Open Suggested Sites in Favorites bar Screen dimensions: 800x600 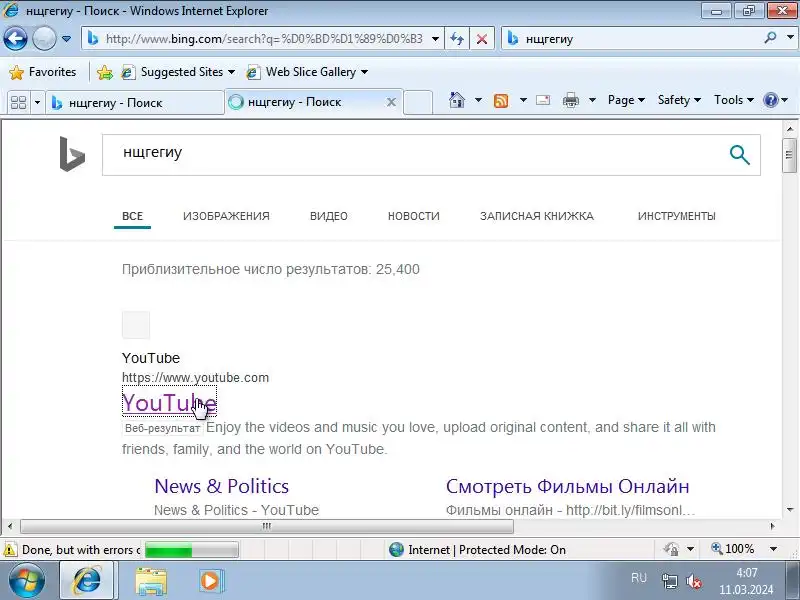178,72
